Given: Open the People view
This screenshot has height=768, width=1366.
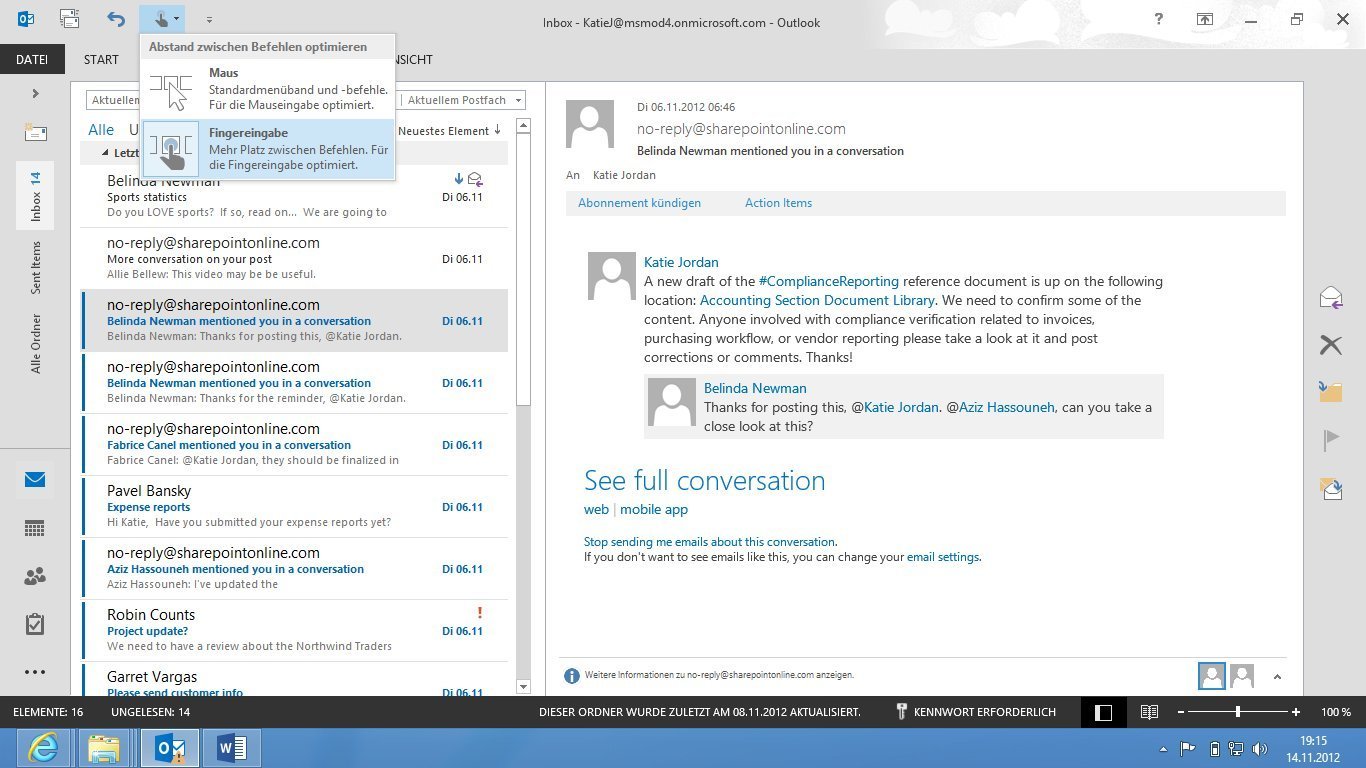Looking at the screenshot, I should click(35, 576).
